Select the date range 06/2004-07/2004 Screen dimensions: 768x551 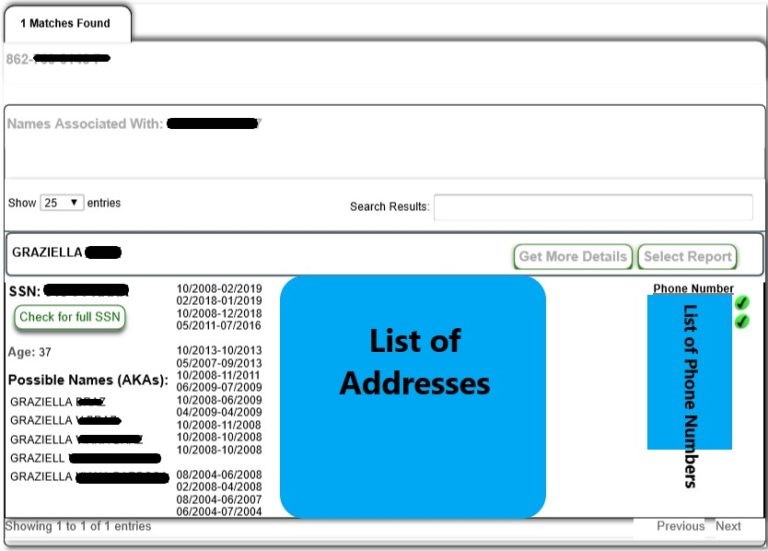pos(219,512)
